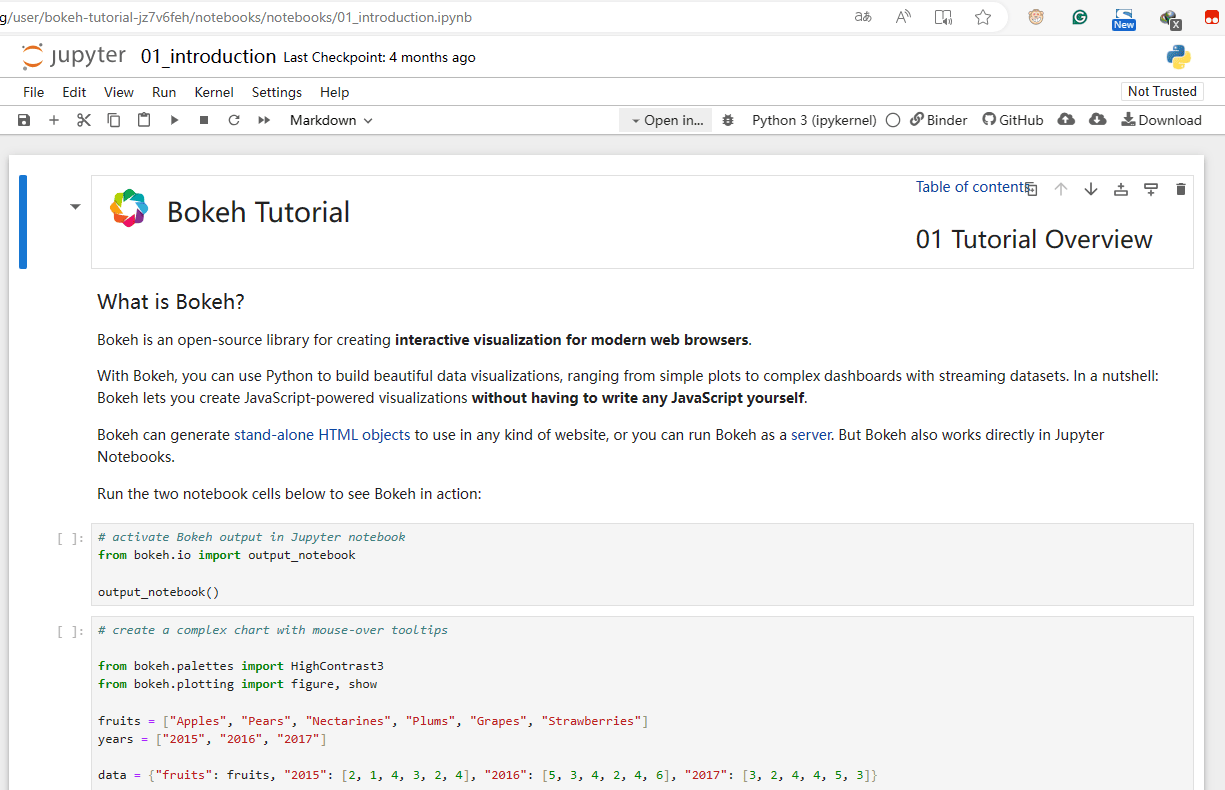
Task: Paste cell from clipboard
Action: [144, 120]
